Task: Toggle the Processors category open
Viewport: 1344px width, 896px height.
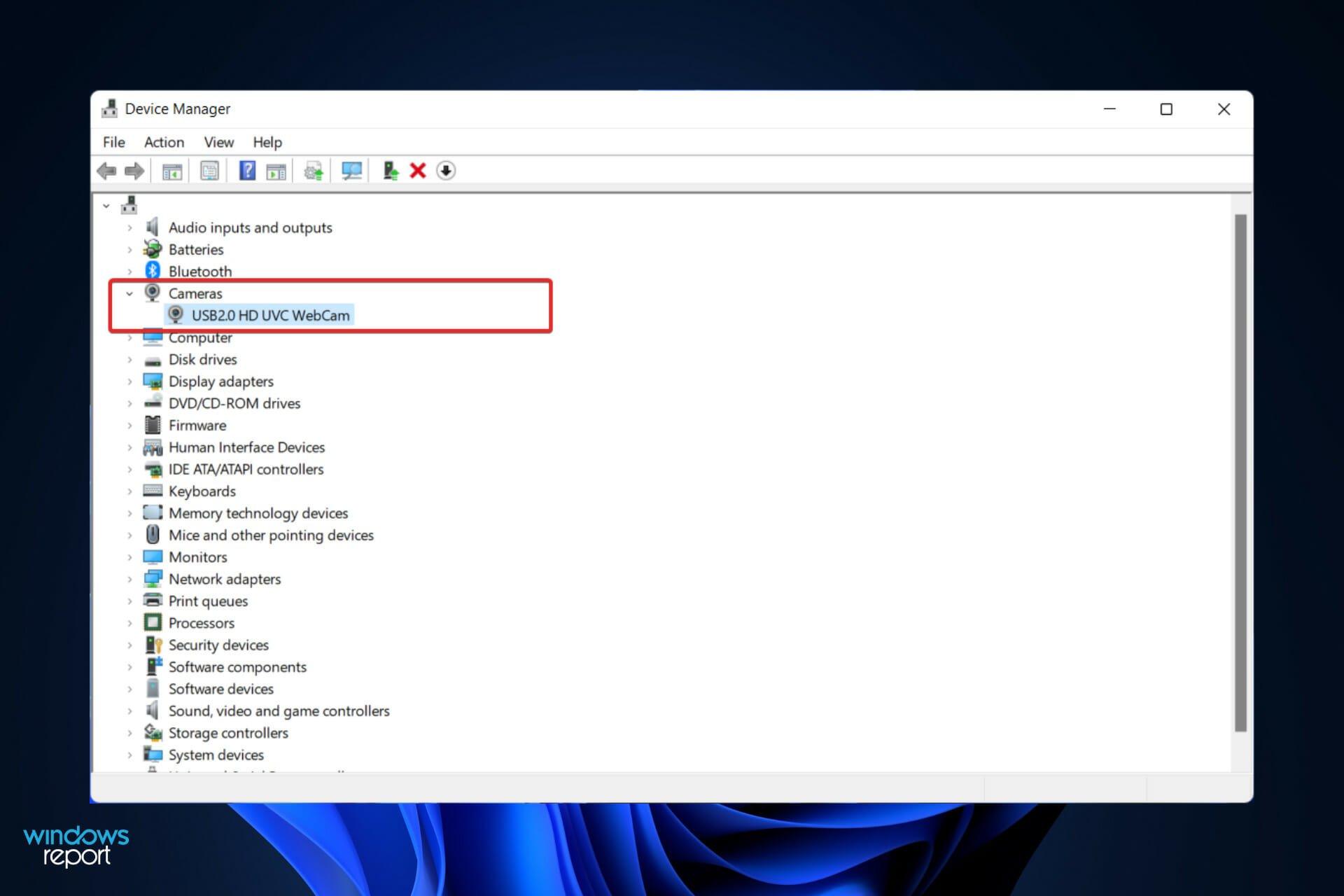Action: click(x=130, y=623)
